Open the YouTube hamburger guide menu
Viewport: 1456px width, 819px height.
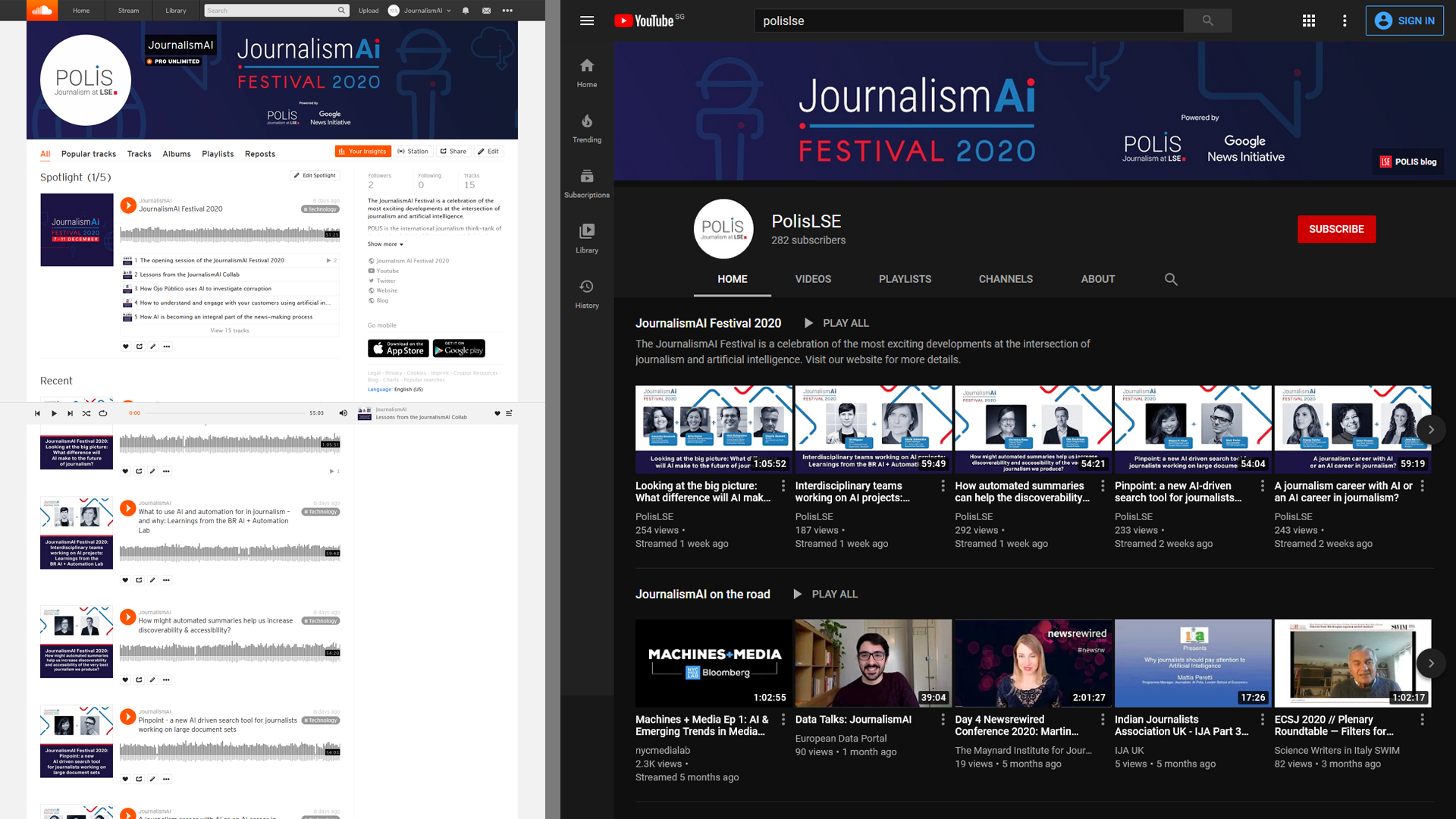[x=587, y=21]
